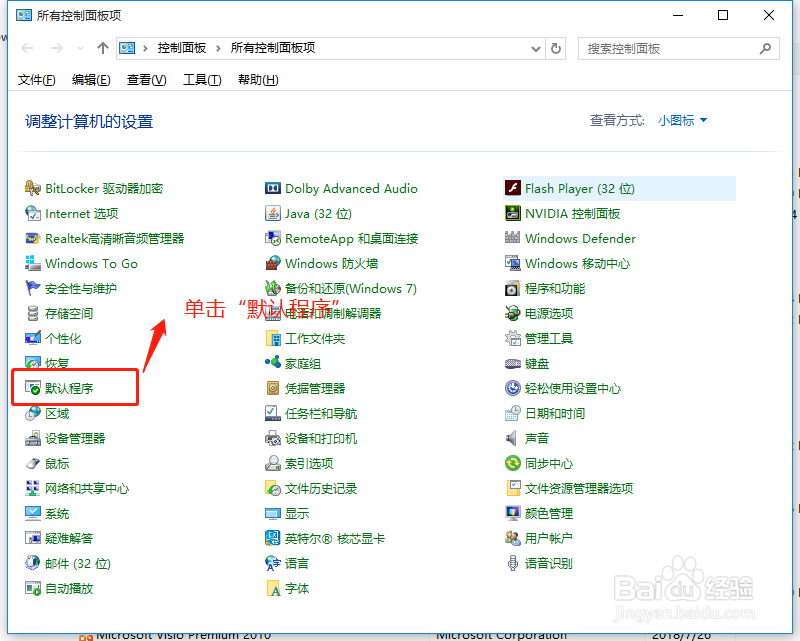Click the 网络和共享中心 icon
The width and height of the screenshot is (800, 641).
[33, 488]
